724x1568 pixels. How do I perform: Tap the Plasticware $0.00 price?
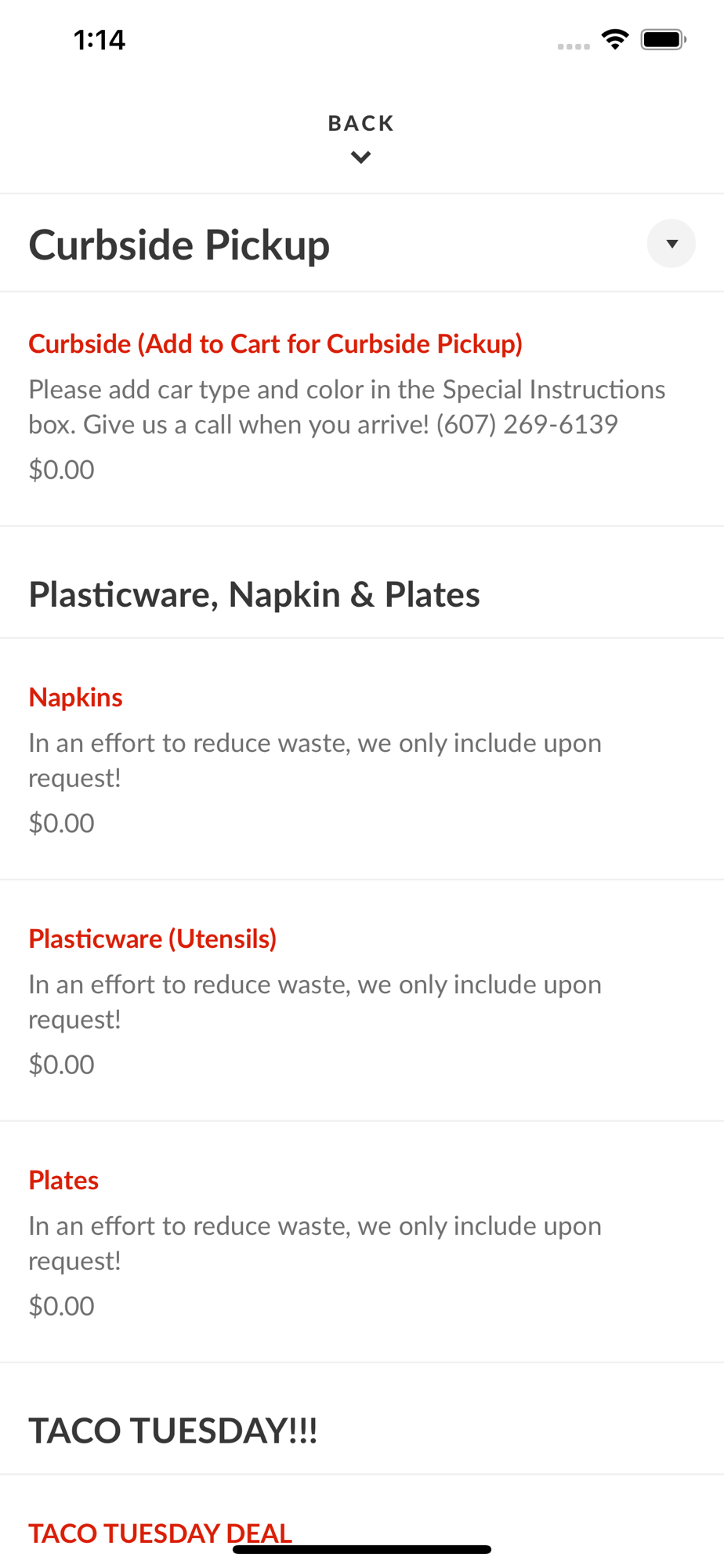(x=61, y=1065)
